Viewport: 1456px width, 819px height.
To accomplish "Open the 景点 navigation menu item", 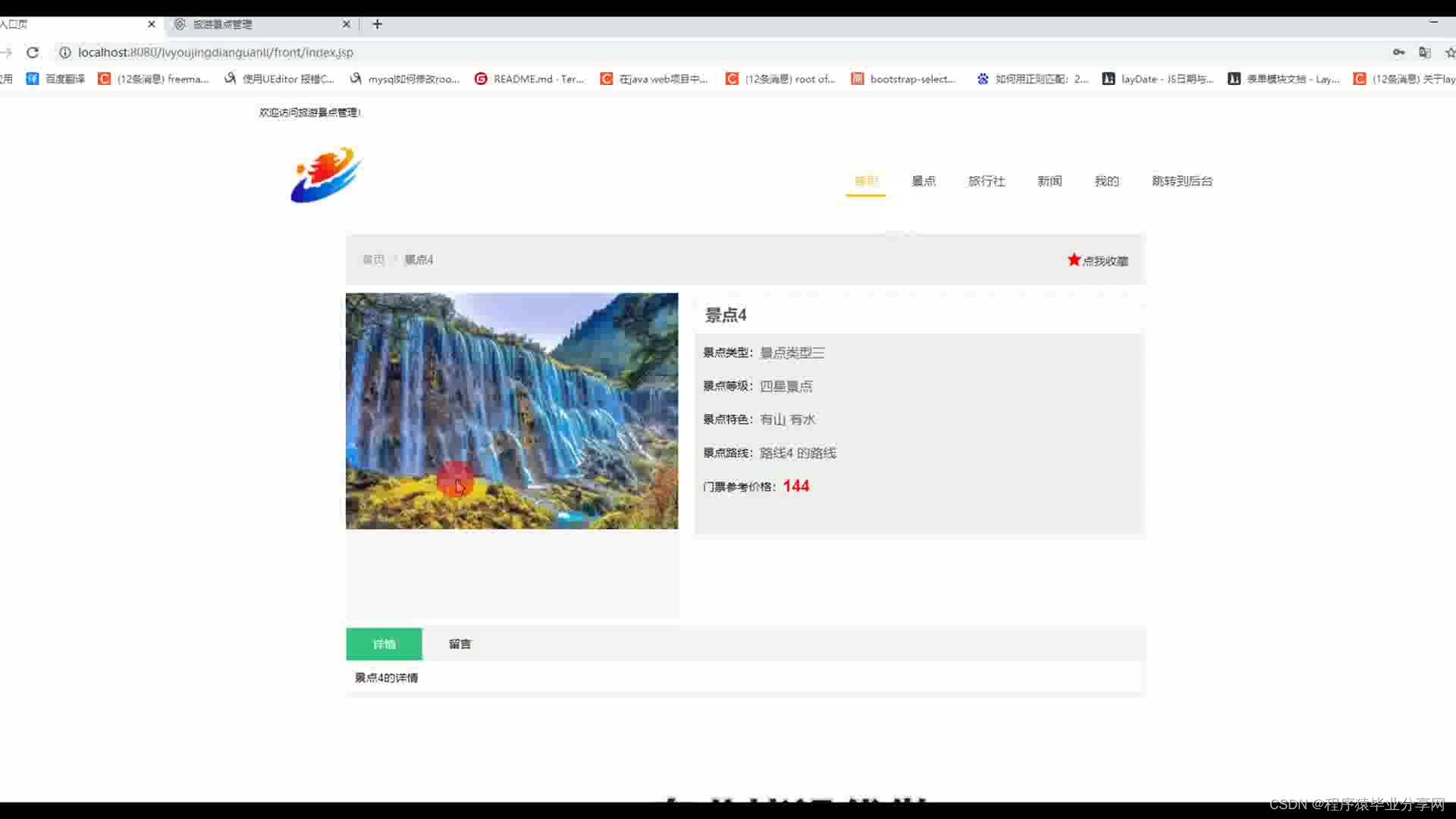I will click(923, 181).
